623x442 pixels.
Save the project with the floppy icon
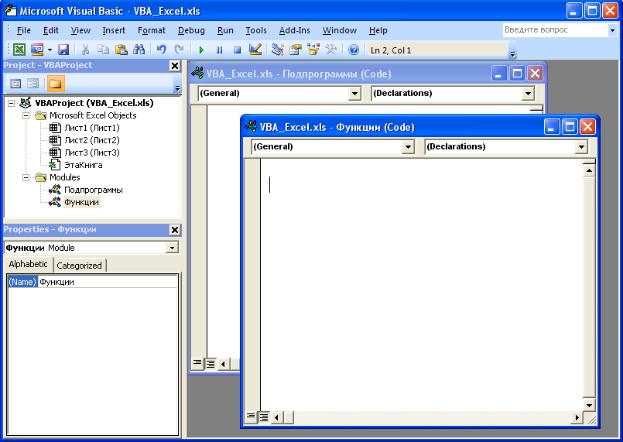pos(64,50)
